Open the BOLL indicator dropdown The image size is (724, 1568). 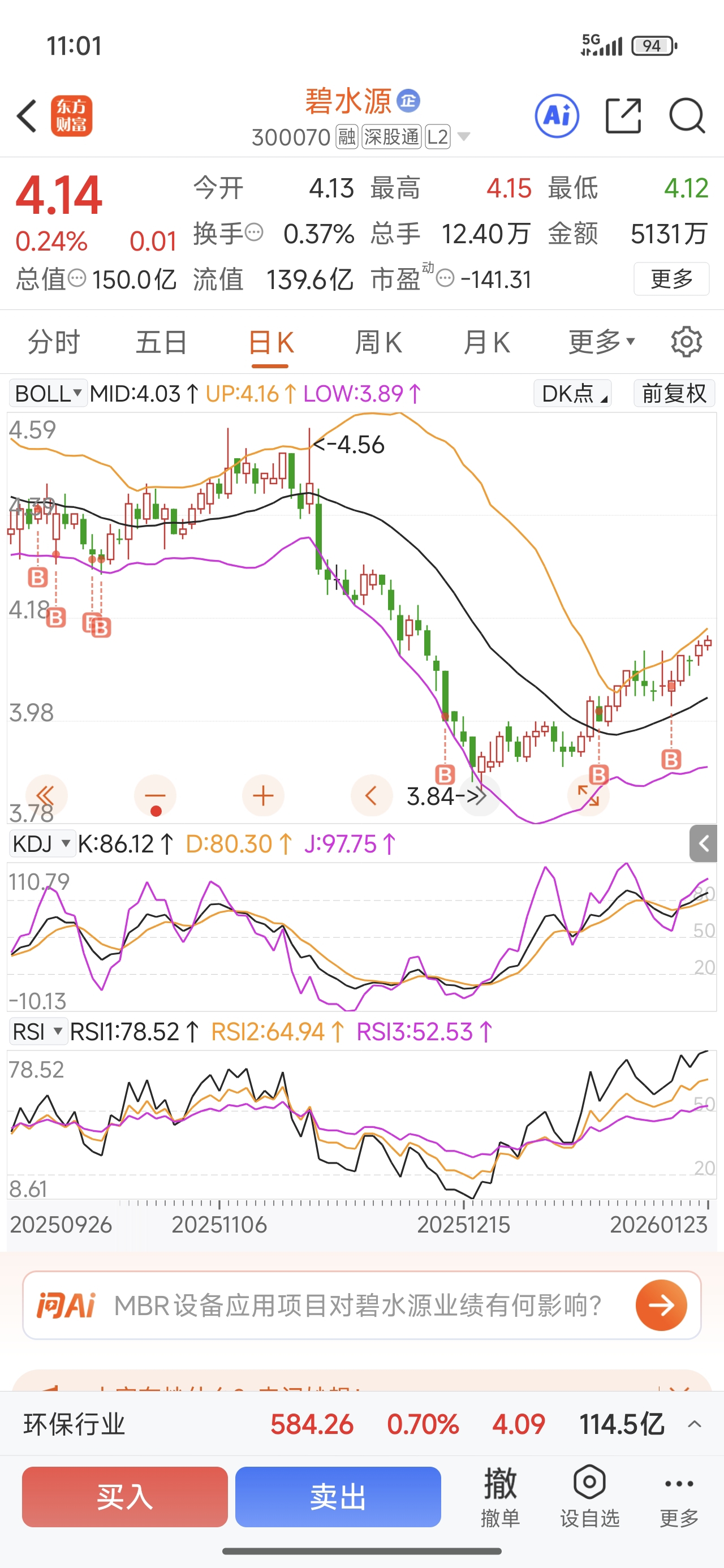coord(48,393)
